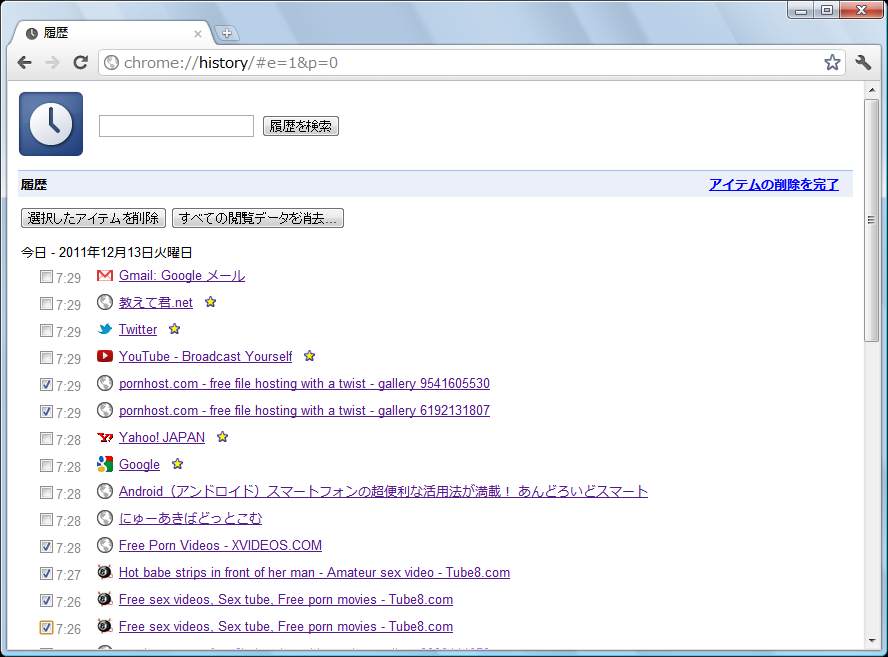
Task: Click the scrollbar down arrow
Action: point(872,641)
